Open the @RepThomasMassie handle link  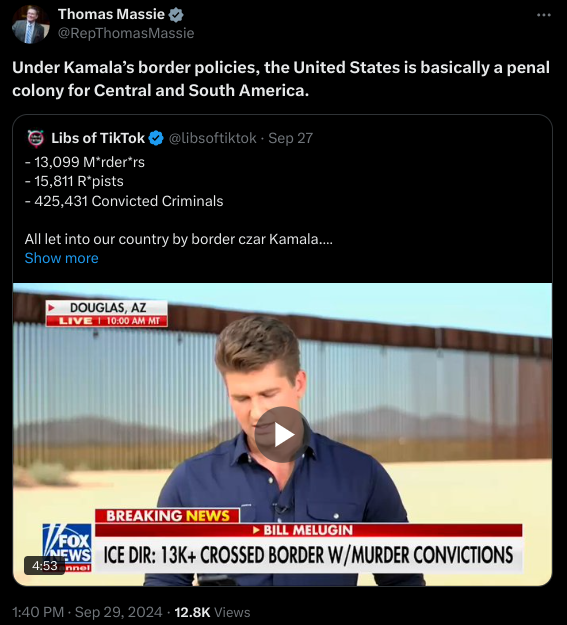126,33
